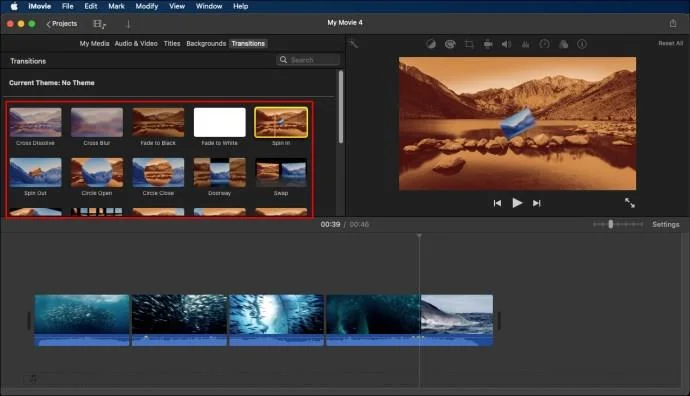Switch to My Media tab

click(x=94, y=43)
